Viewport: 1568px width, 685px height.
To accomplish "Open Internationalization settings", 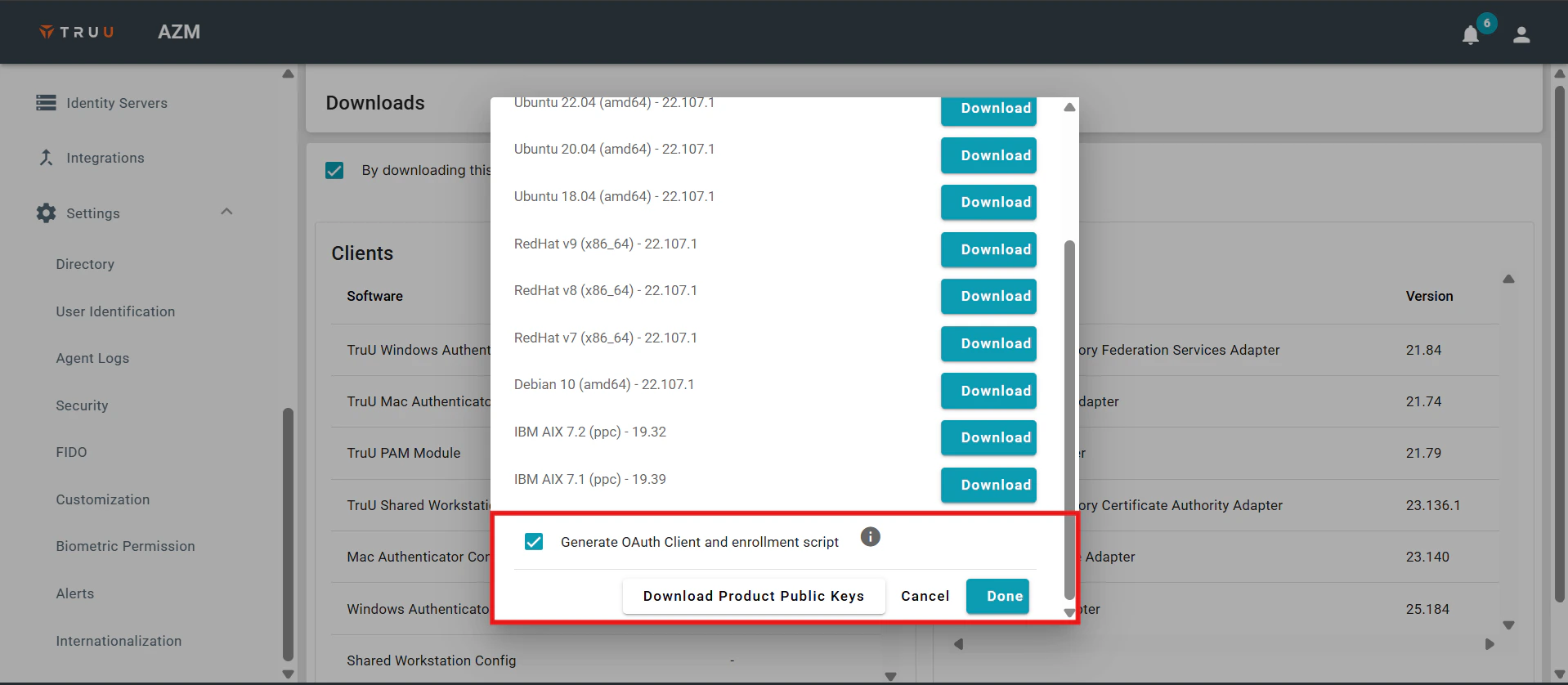I will pyautogui.click(x=119, y=641).
